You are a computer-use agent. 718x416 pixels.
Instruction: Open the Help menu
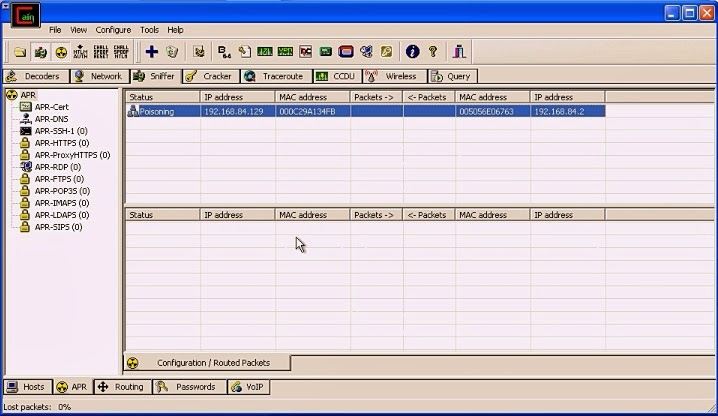(175, 30)
